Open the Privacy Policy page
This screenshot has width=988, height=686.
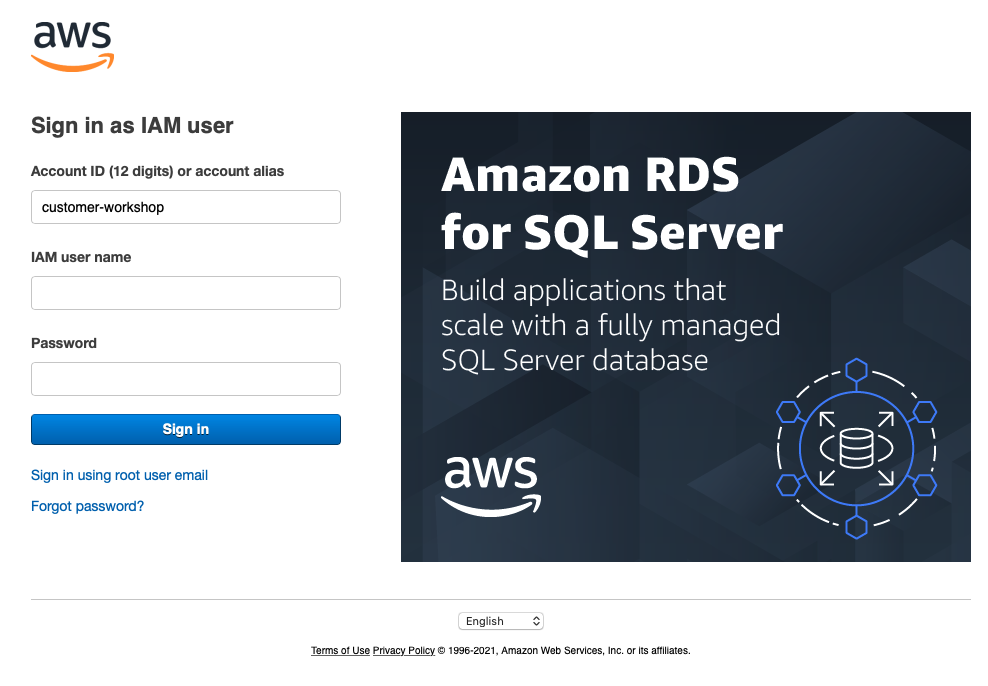[x=403, y=651]
